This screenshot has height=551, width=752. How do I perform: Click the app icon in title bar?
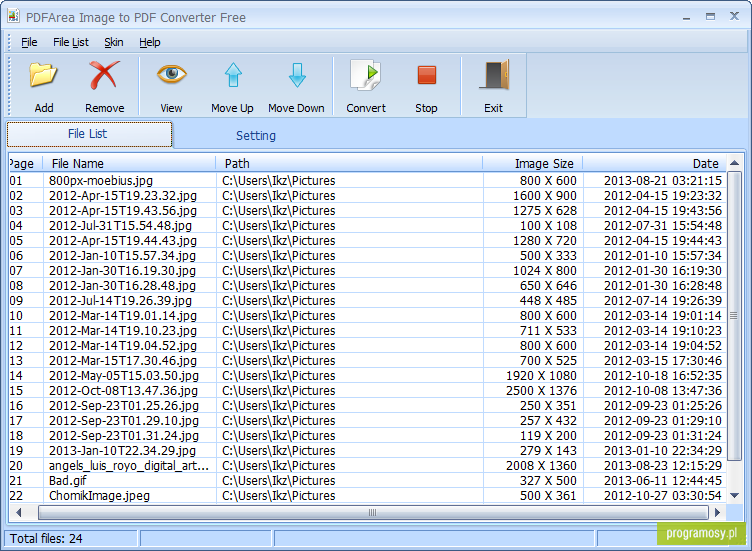(x=13, y=16)
